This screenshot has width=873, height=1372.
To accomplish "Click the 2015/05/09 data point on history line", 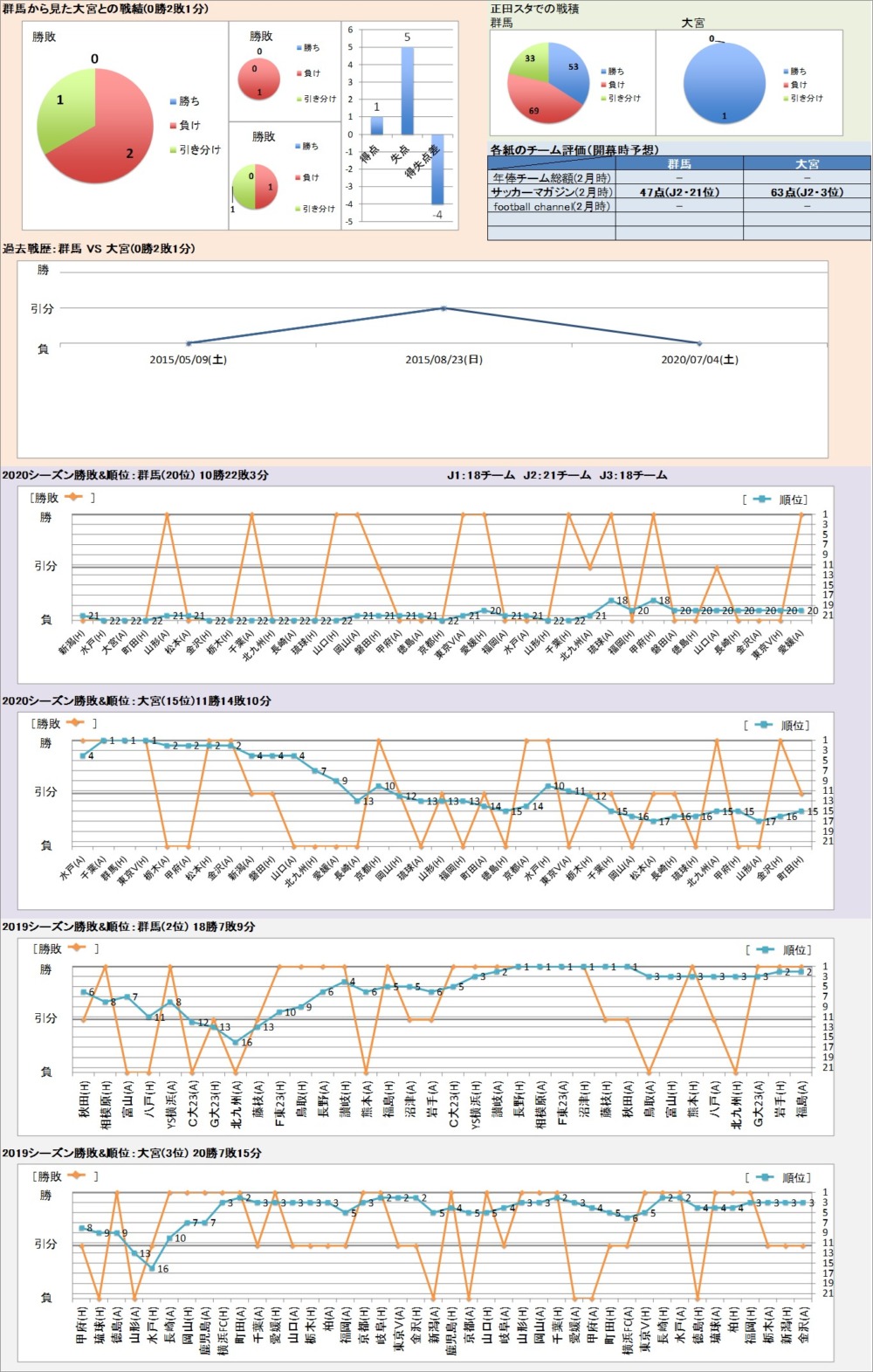I will click(x=188, y=343).
